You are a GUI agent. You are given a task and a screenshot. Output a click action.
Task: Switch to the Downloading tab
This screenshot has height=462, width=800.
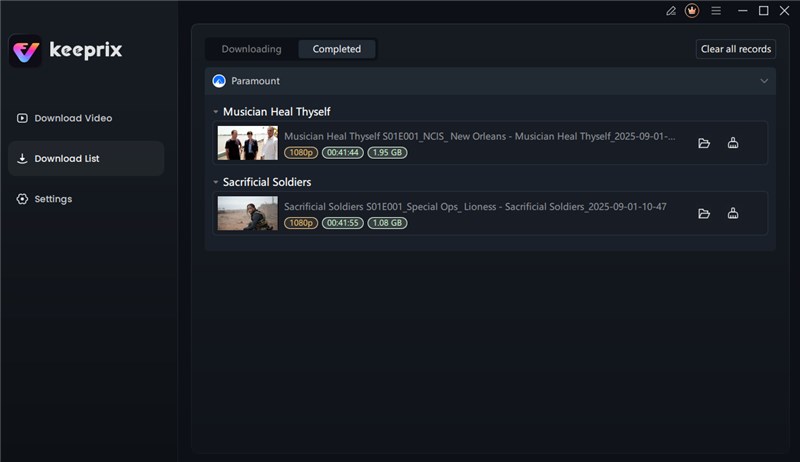pos(251,49)
